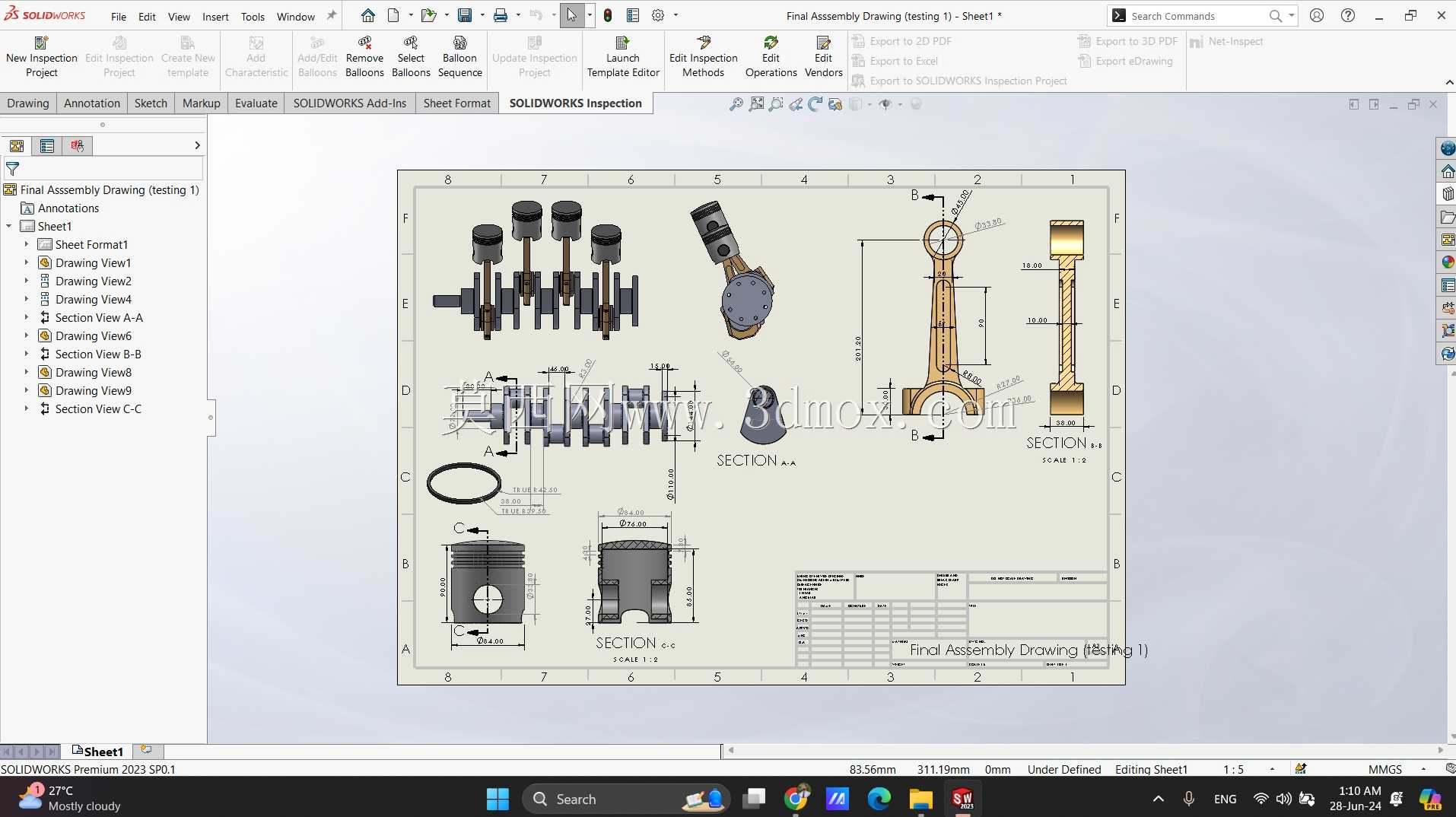Select FeatureManager design tree tab
Screen dimensions: 1456x817
coord(17,145)
